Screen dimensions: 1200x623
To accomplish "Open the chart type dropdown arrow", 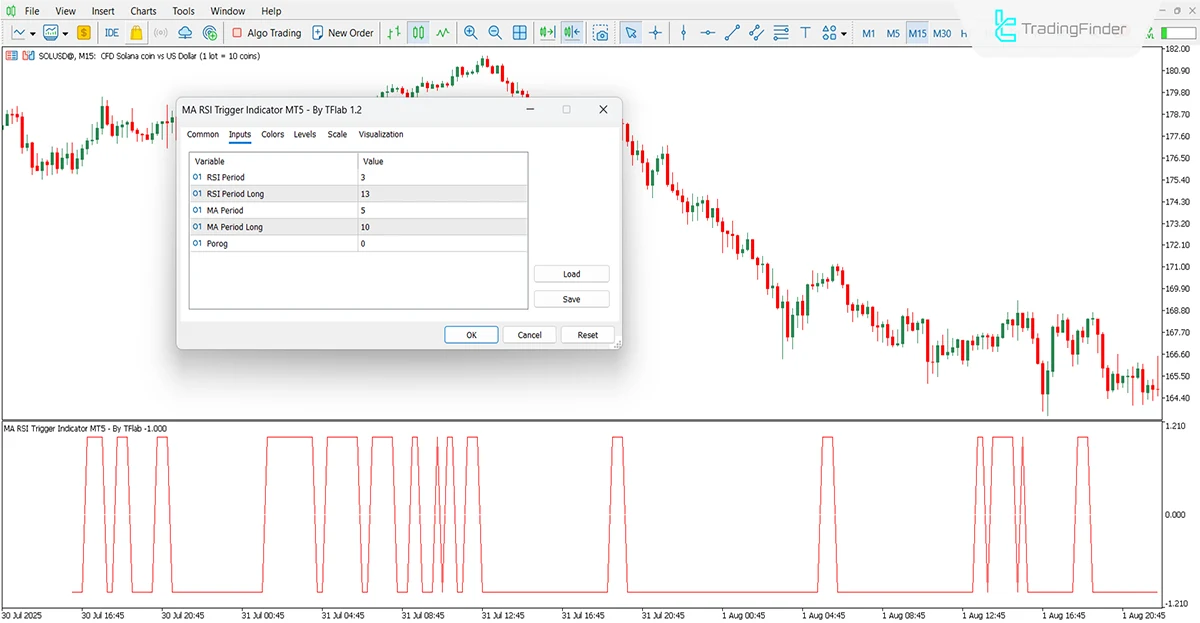I will coord(33,32).
